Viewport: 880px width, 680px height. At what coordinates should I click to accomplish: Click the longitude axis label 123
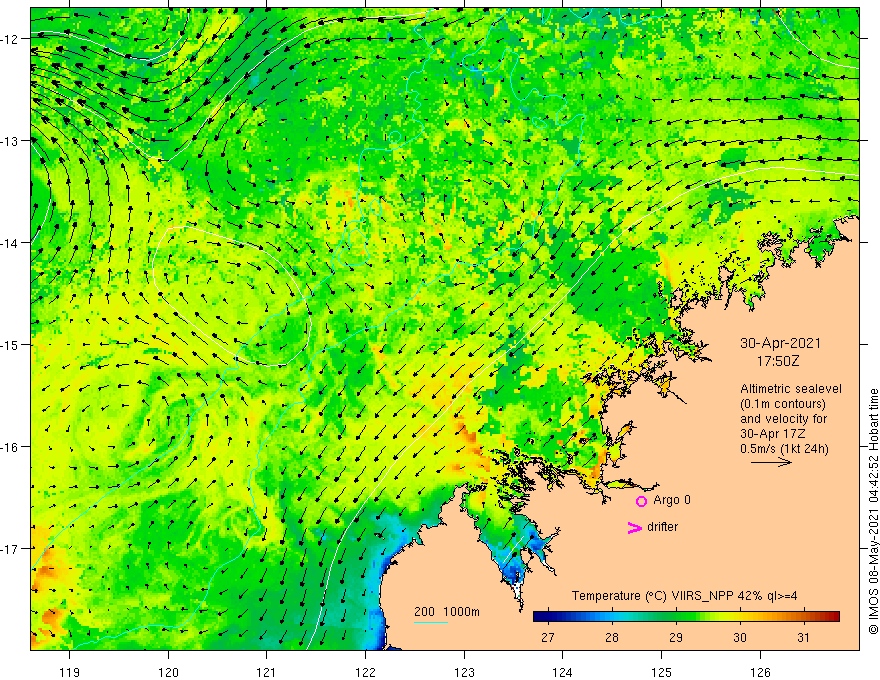464,672
